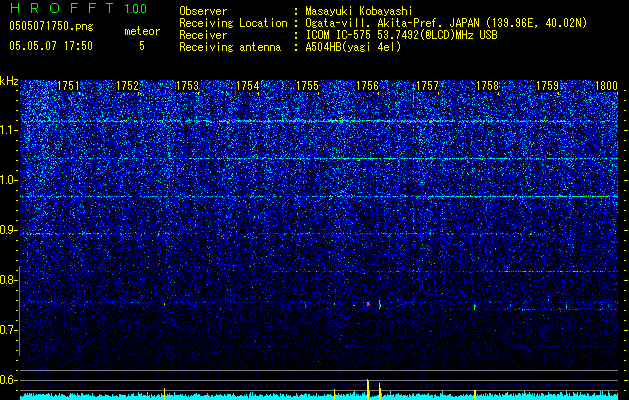629x400 pixels.
Task: Click the 1755 time marker
Action: pos(307,86)
